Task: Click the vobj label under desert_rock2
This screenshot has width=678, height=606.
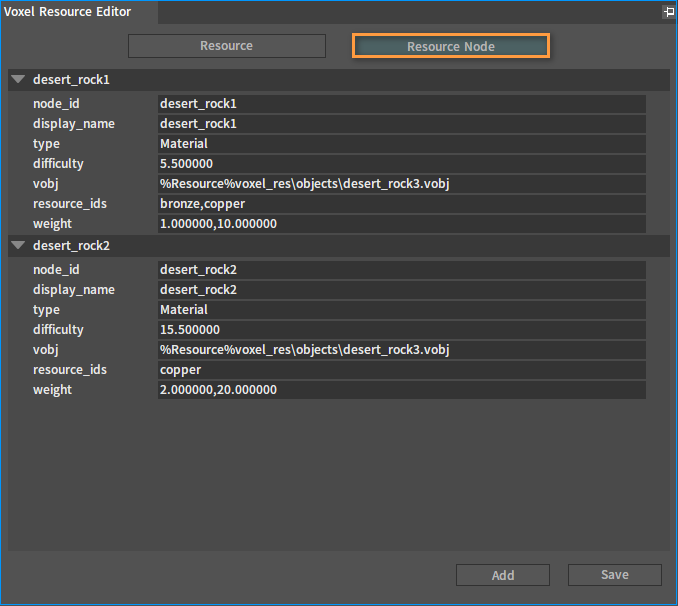Action: 45,350
